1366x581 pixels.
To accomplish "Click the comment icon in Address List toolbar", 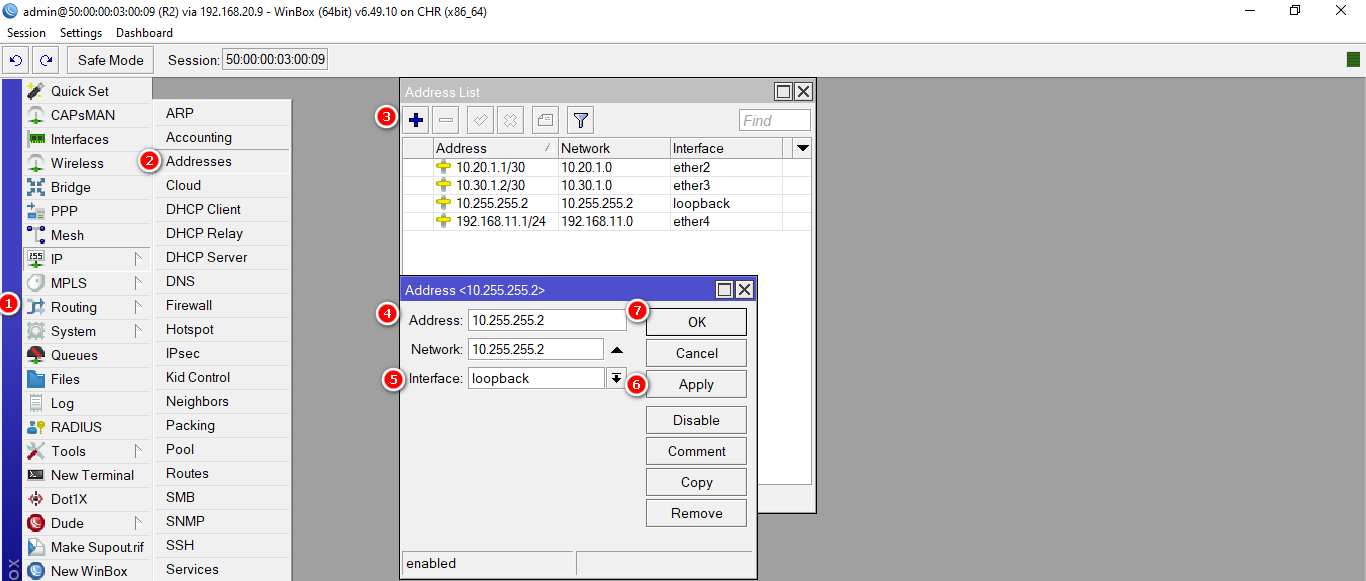I will pos(544,121).
